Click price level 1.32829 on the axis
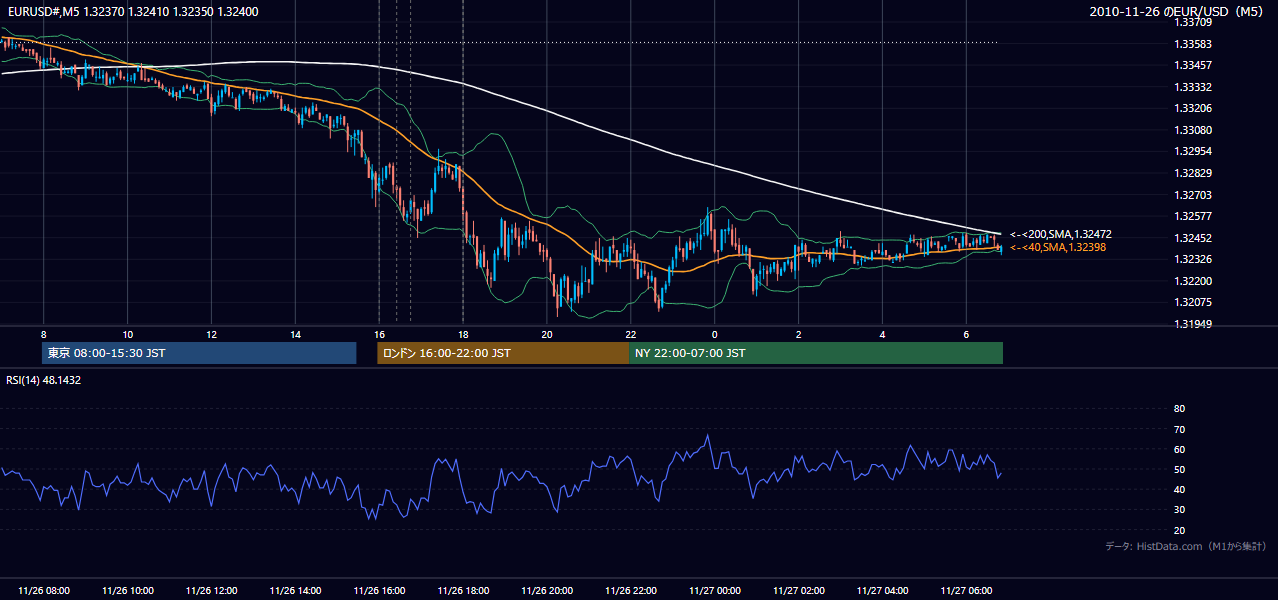 (x=1193, y=173)
